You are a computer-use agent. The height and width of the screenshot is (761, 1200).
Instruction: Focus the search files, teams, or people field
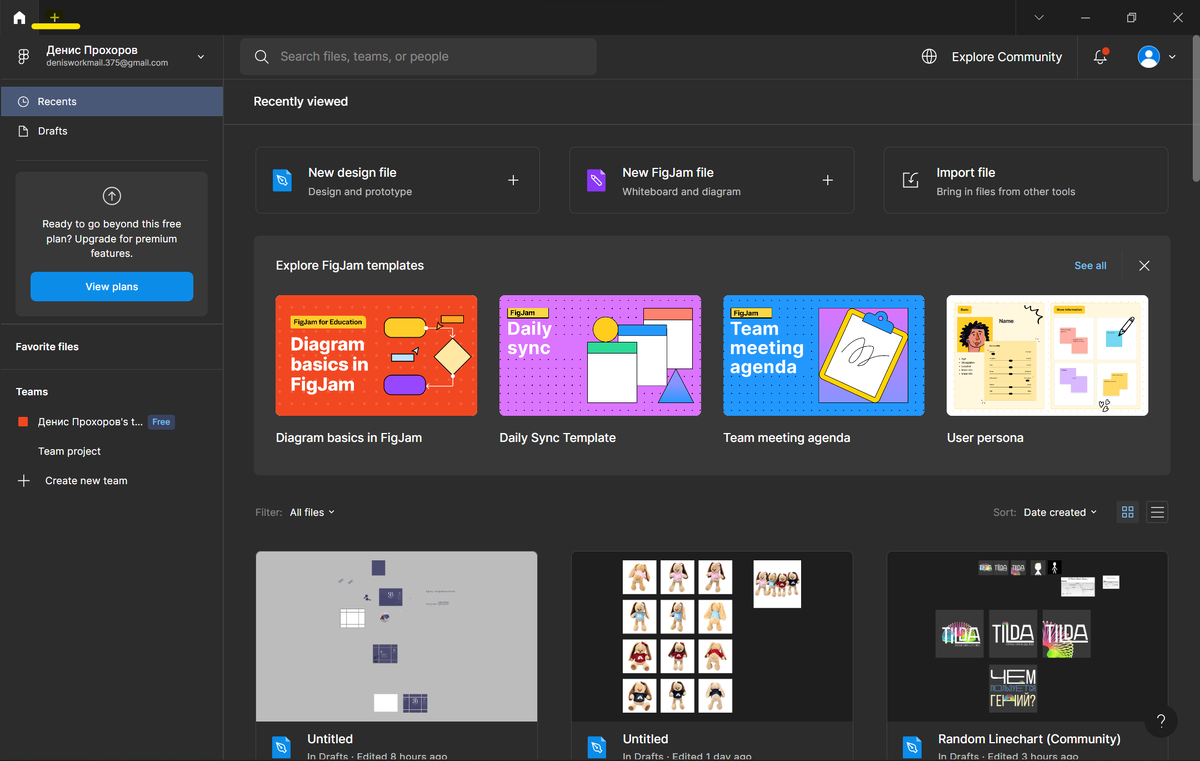(418, 57)
